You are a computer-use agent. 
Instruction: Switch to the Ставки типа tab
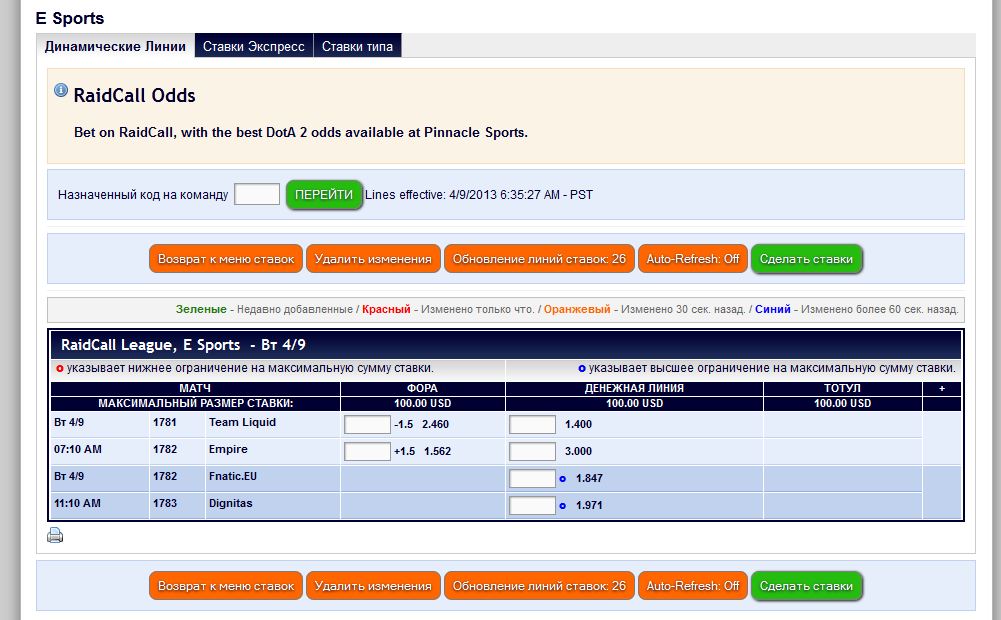click(x=357, y=46)
